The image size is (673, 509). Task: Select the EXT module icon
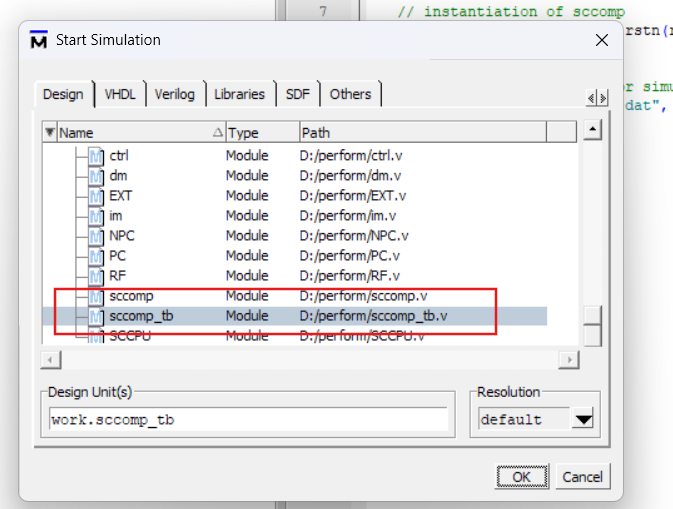[x=96, y=196]
